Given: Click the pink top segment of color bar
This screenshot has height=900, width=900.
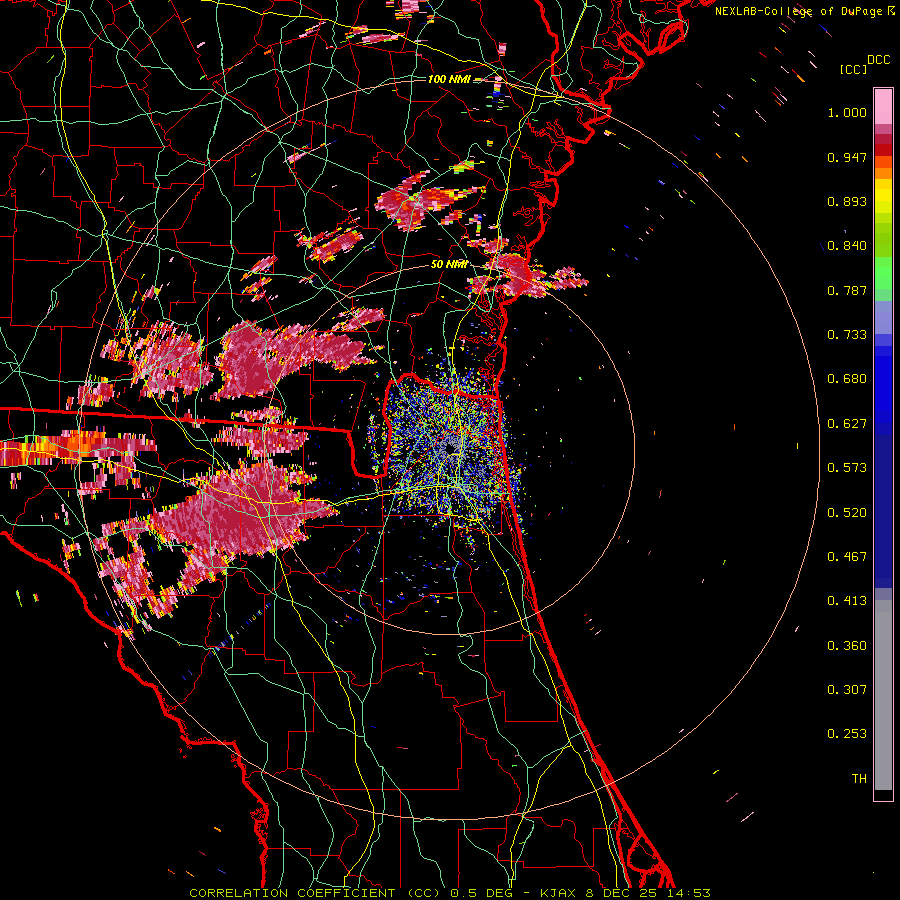Looking at the screenshot, I should pos(883,107).
